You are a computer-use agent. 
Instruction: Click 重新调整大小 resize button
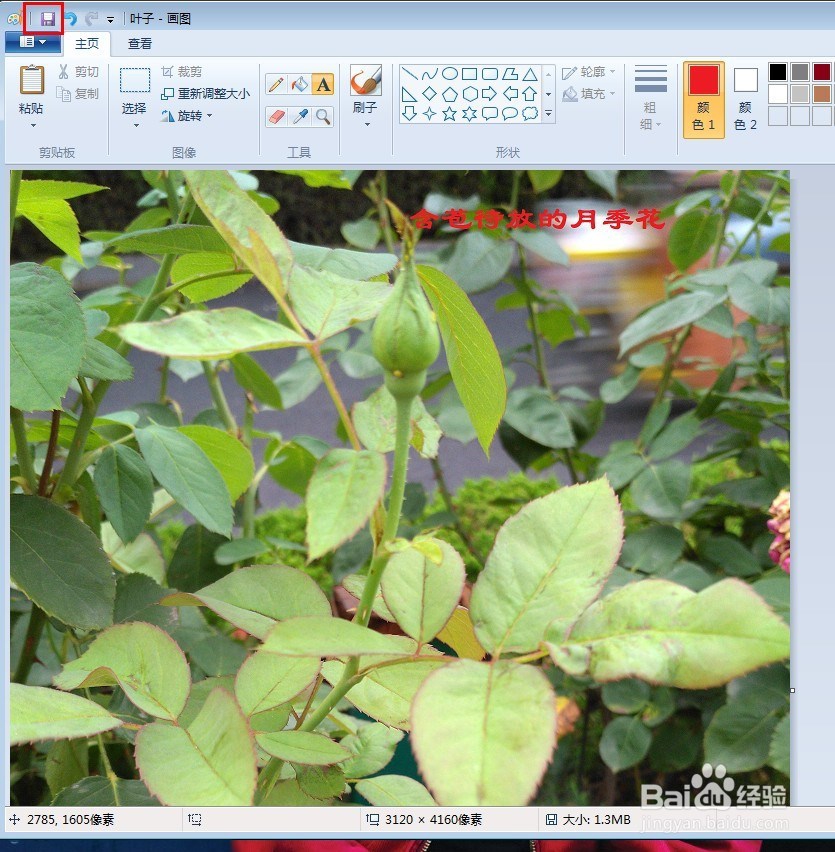click(x=205, y=94)
